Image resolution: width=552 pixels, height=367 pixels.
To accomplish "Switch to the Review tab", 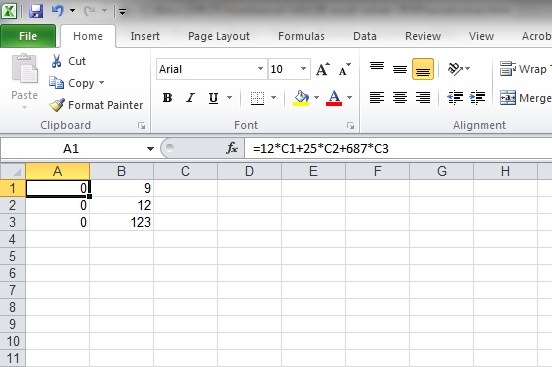I will point(423,36).
